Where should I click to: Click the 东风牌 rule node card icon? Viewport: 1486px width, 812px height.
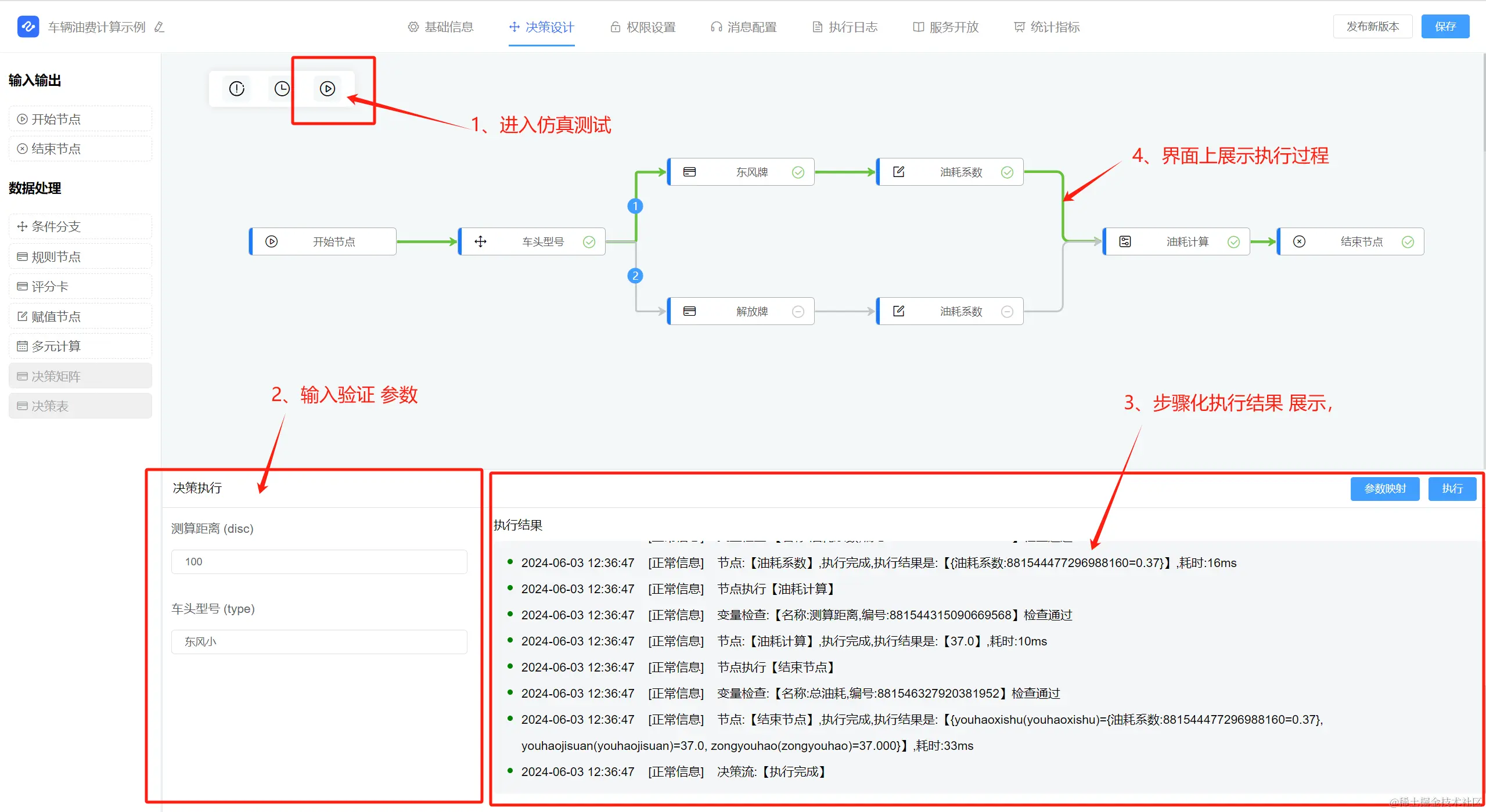coord(689,172)
